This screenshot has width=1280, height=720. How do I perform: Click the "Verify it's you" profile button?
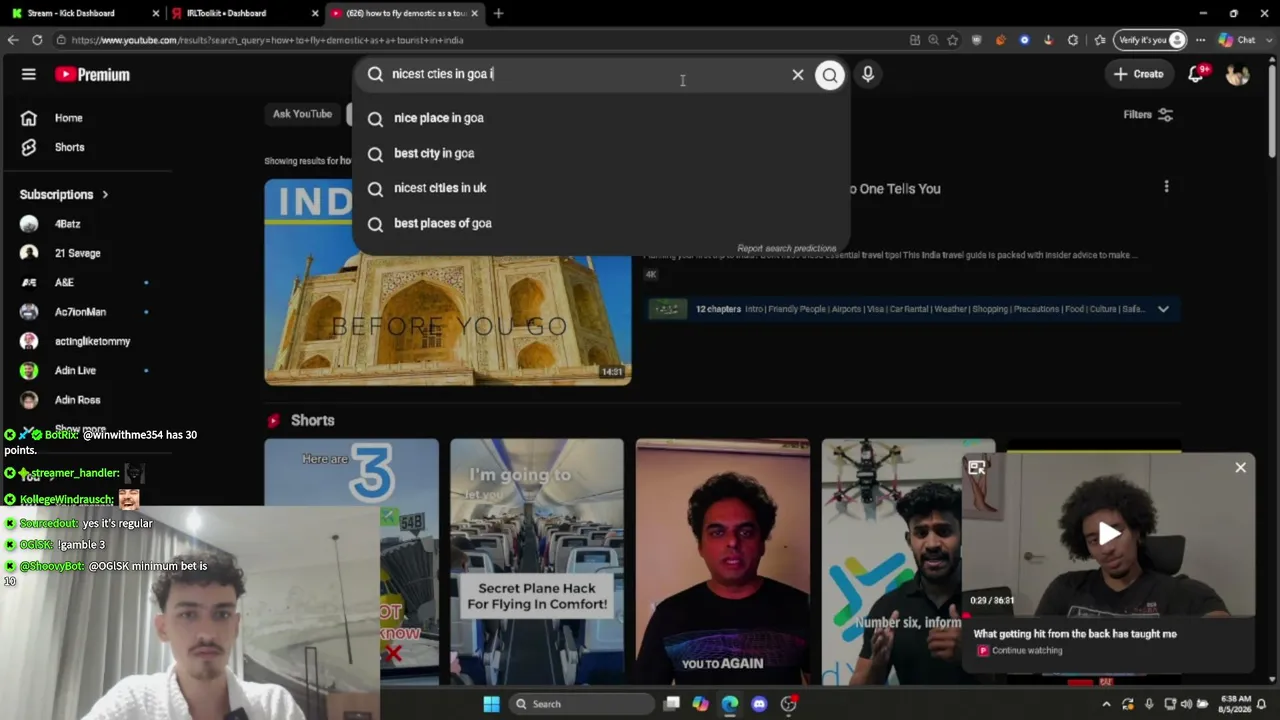1152,40
